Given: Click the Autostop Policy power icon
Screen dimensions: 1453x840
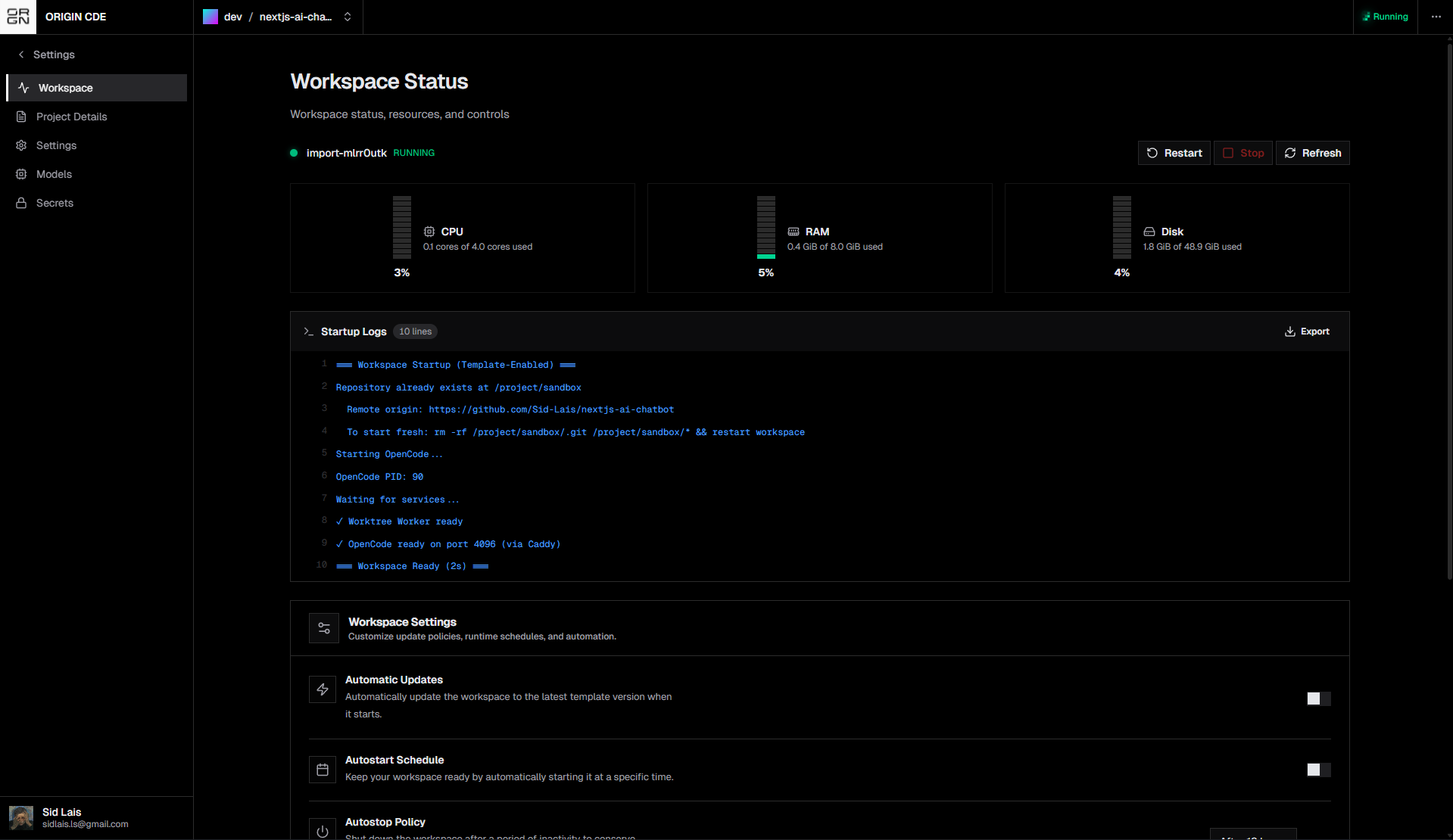Looking at the screenshot, I should [x=323, y=830].
